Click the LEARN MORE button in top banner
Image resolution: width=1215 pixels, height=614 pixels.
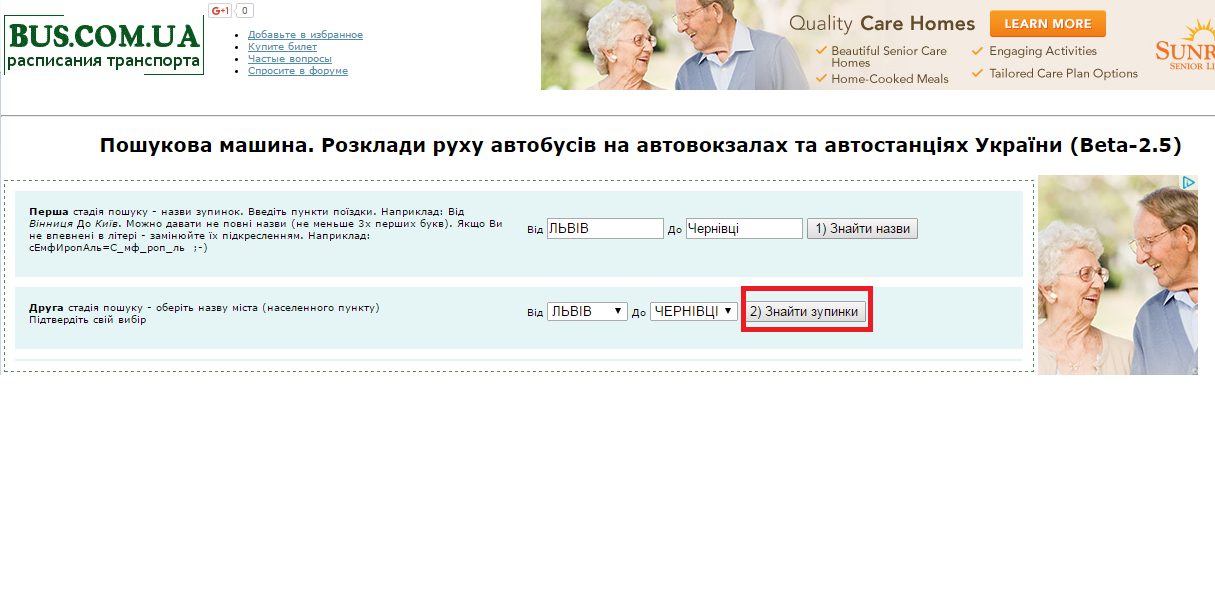coord(1048,24)
